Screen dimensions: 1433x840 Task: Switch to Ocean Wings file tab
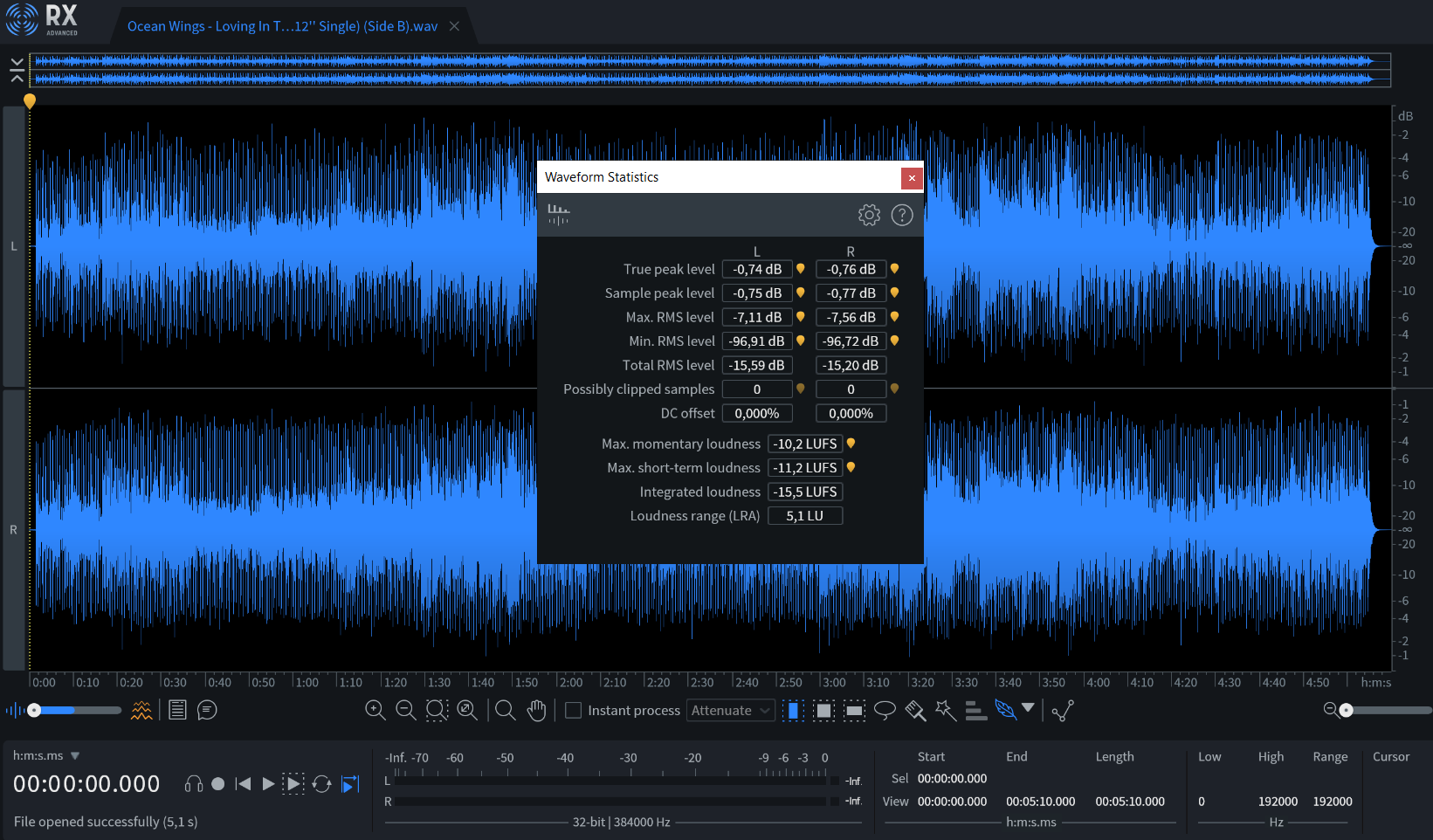click(282, 26)
